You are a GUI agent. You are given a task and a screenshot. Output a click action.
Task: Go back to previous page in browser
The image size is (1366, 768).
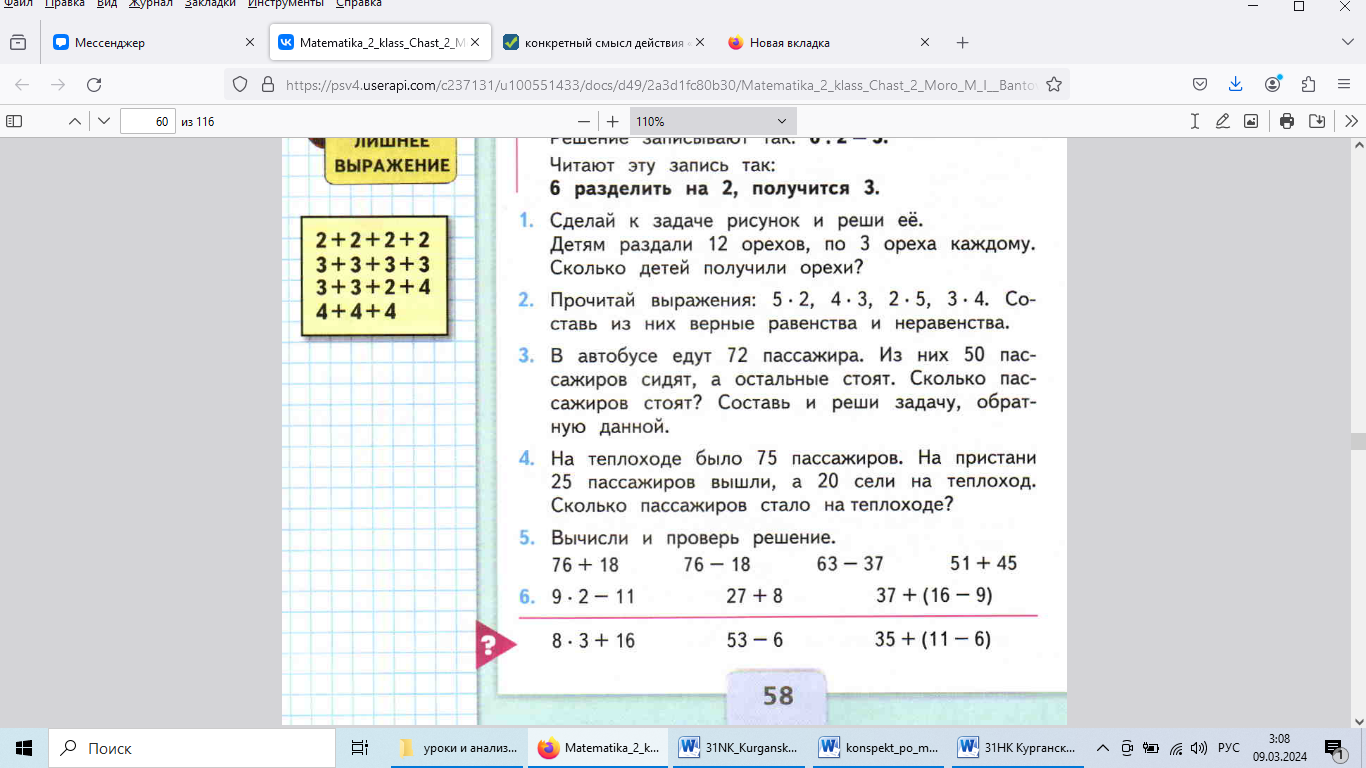22,85
